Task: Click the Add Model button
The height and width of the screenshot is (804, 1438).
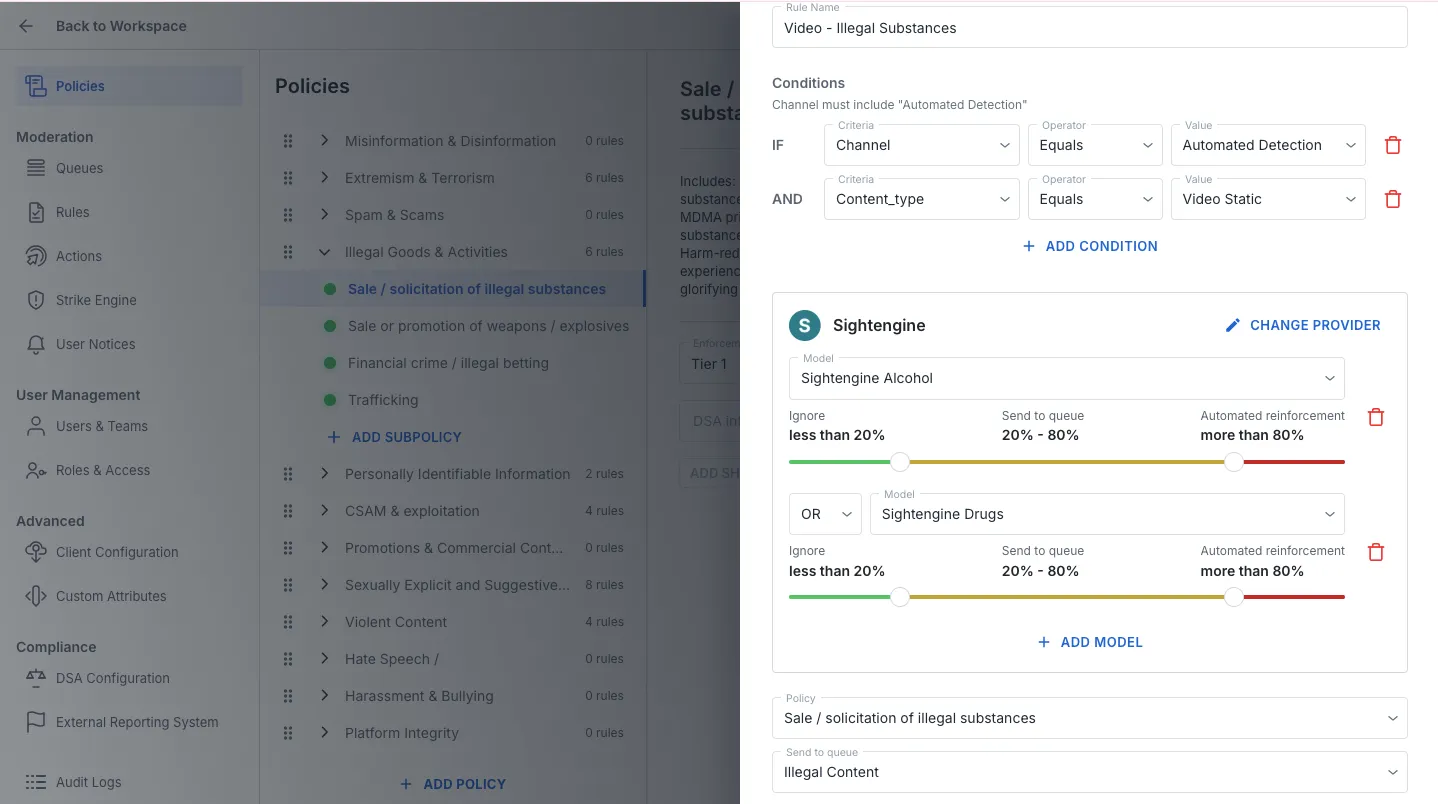Action: 1090,642
